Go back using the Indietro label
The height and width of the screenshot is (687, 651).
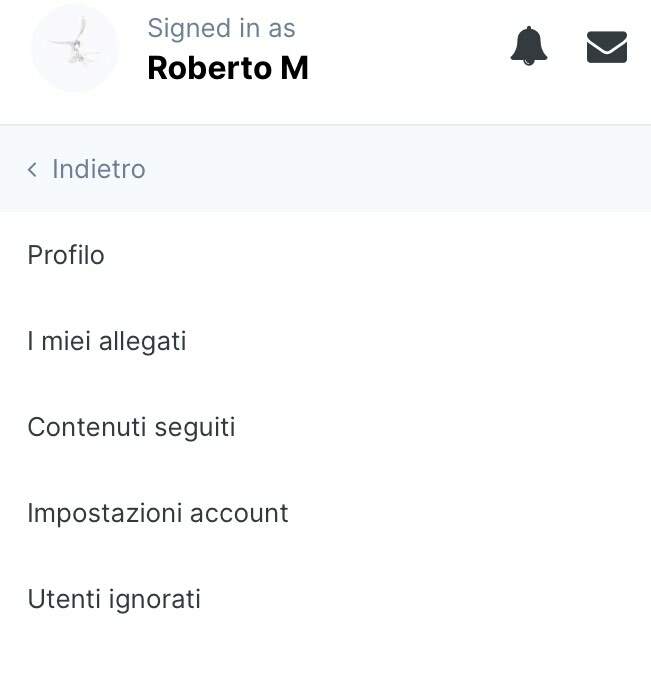tap(99, 169)
